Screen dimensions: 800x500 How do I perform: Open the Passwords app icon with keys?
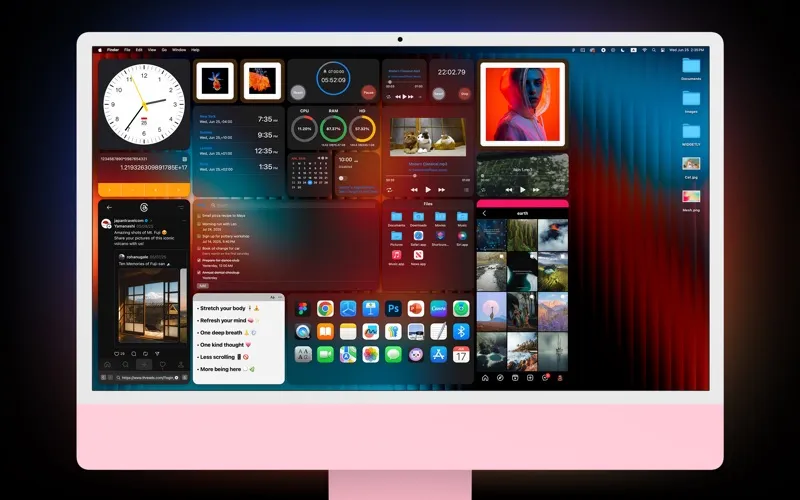coord(393,332)
